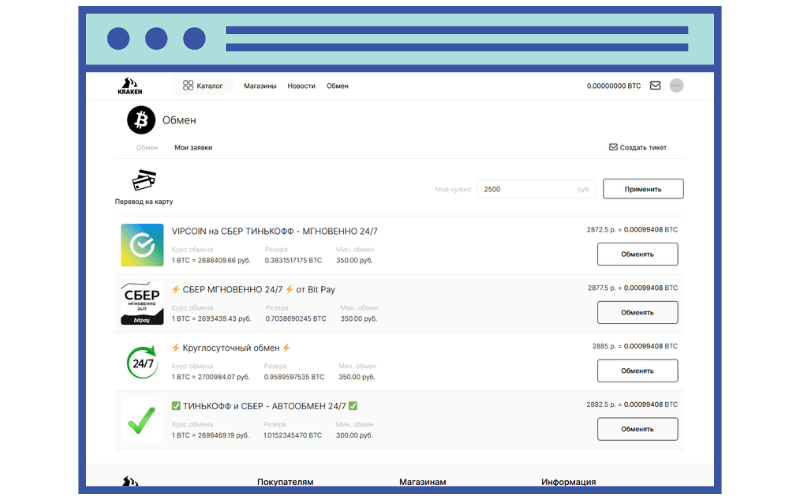The image size is (800, 500).
Task: Switch to the Мои заявки tab
Action: (193, 147)
